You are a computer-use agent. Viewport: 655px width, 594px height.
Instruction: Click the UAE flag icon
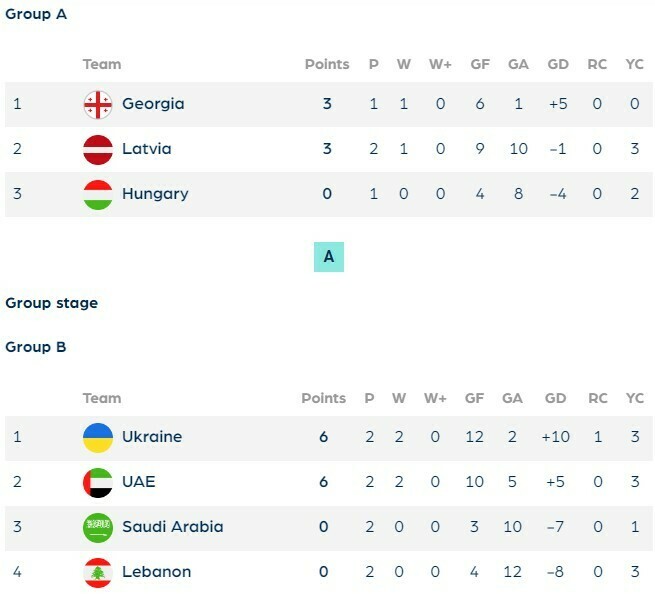click(98, 482)
